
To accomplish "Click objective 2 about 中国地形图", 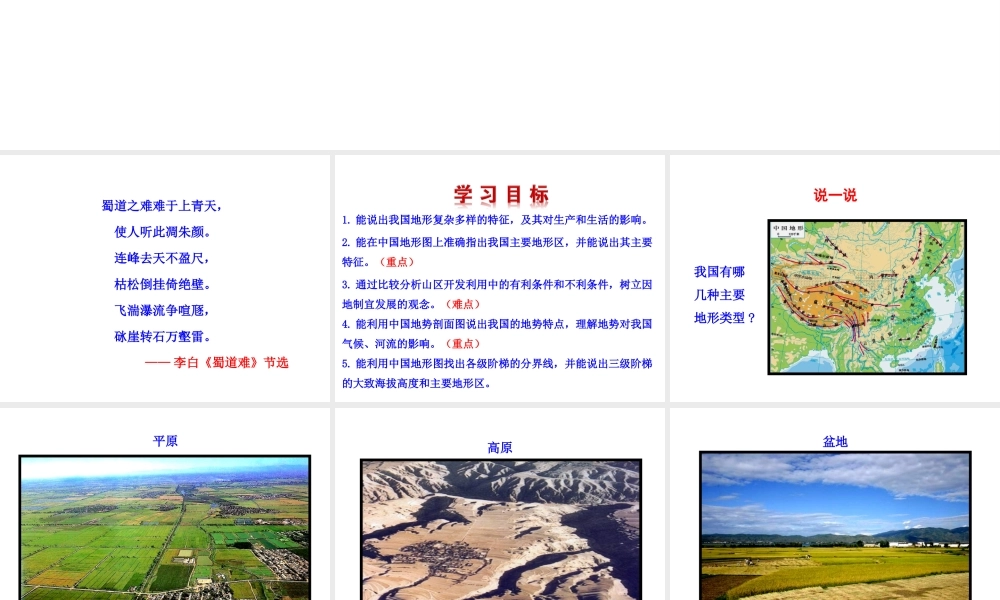I will pyautogui.click(x=497, y=252).
